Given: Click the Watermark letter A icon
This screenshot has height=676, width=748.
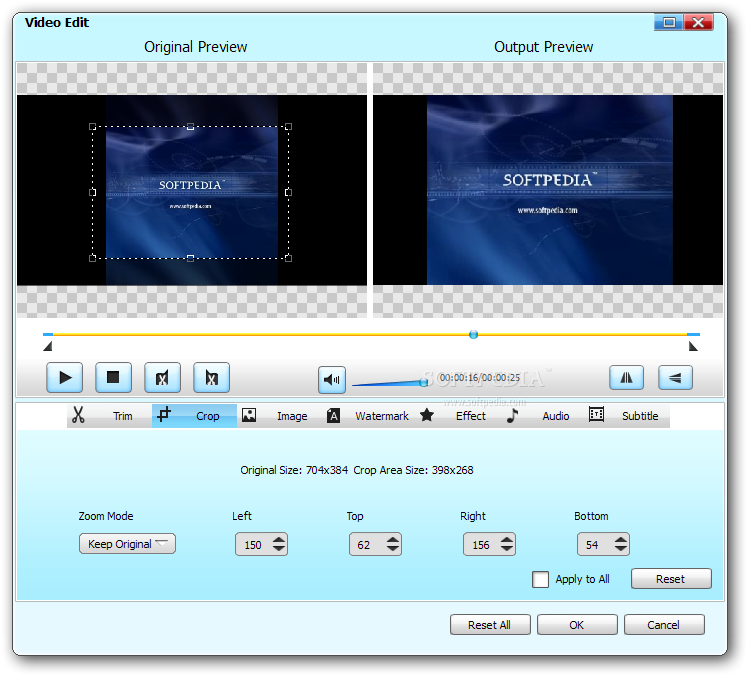Looking at the screenshot, I should pyautogui.click(x=333, y=416).
